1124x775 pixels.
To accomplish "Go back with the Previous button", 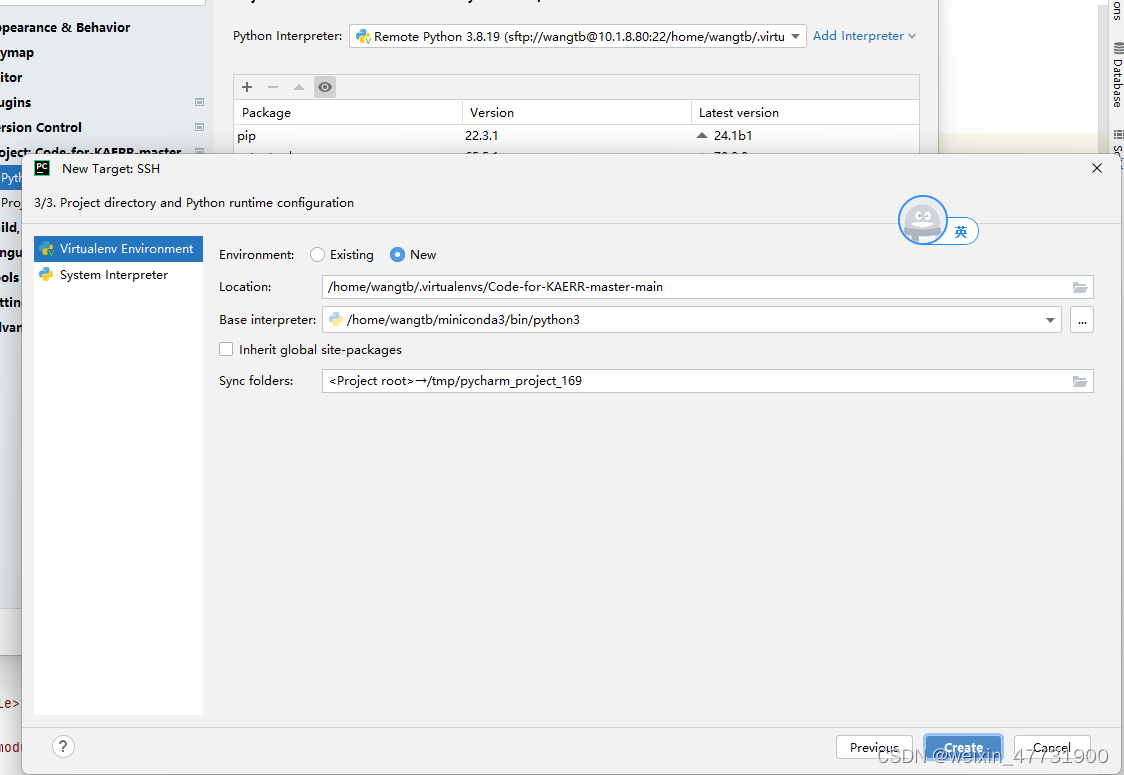I will (873, 746).
